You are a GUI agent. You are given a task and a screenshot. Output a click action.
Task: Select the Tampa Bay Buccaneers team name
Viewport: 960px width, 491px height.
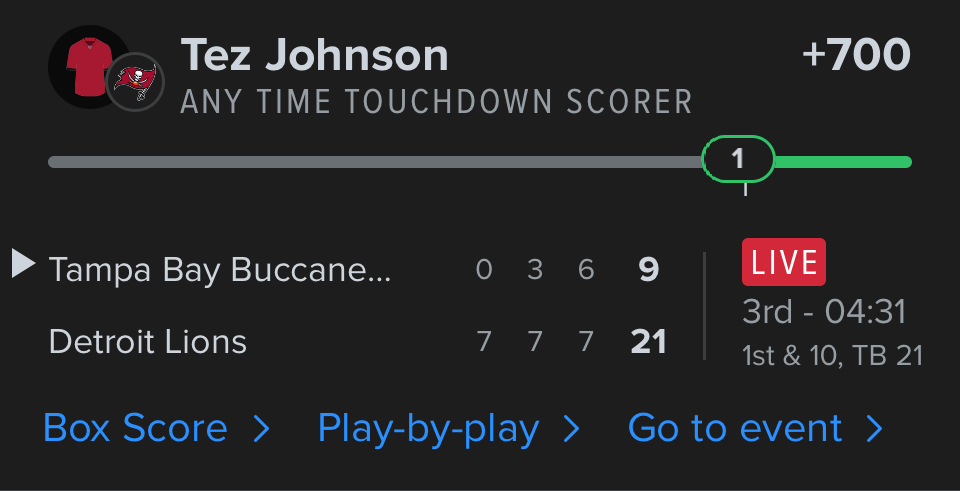(221, 270)
